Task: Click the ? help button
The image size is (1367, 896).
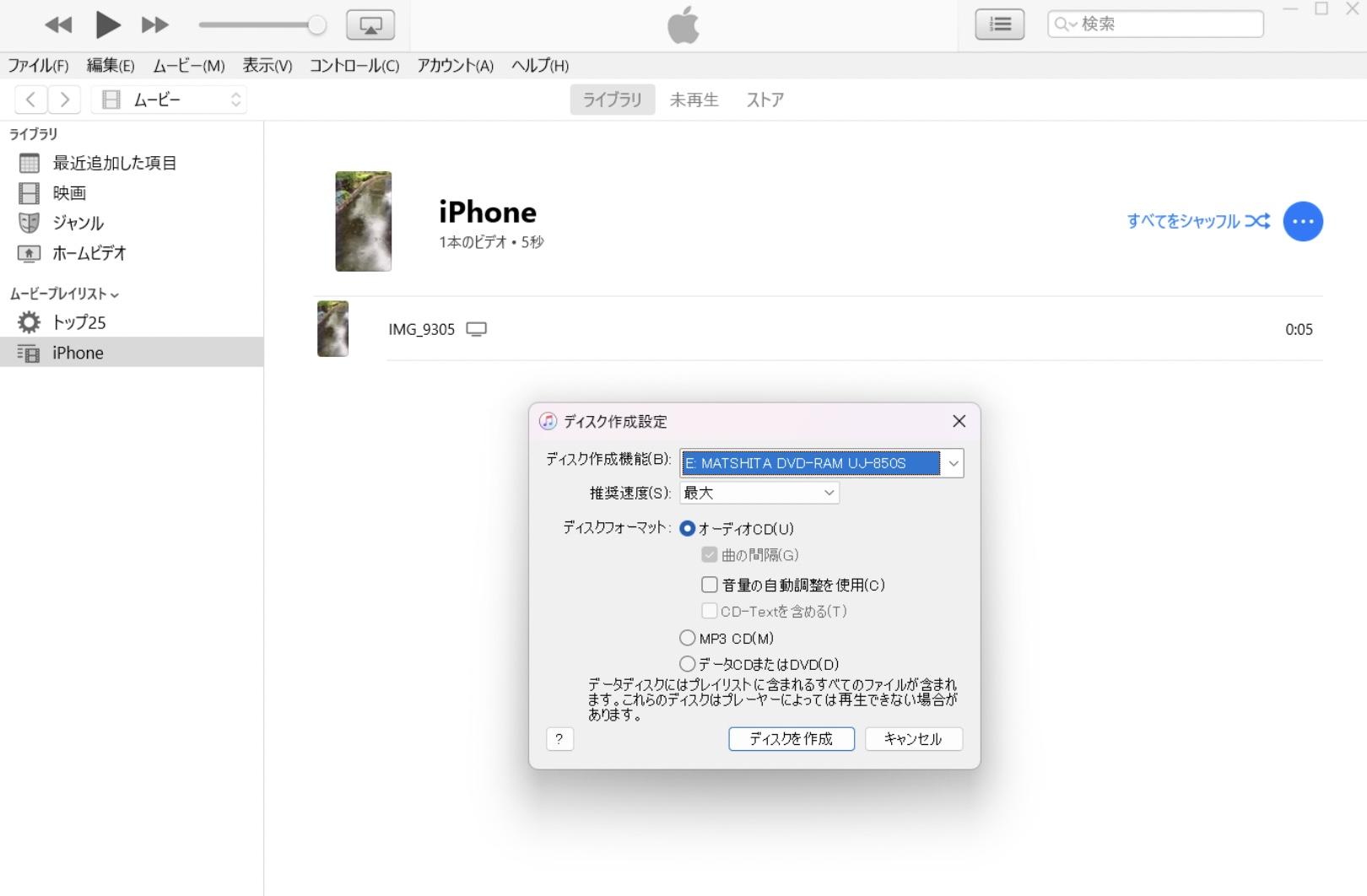Action: pyautogui.click(x=559, y=739)
